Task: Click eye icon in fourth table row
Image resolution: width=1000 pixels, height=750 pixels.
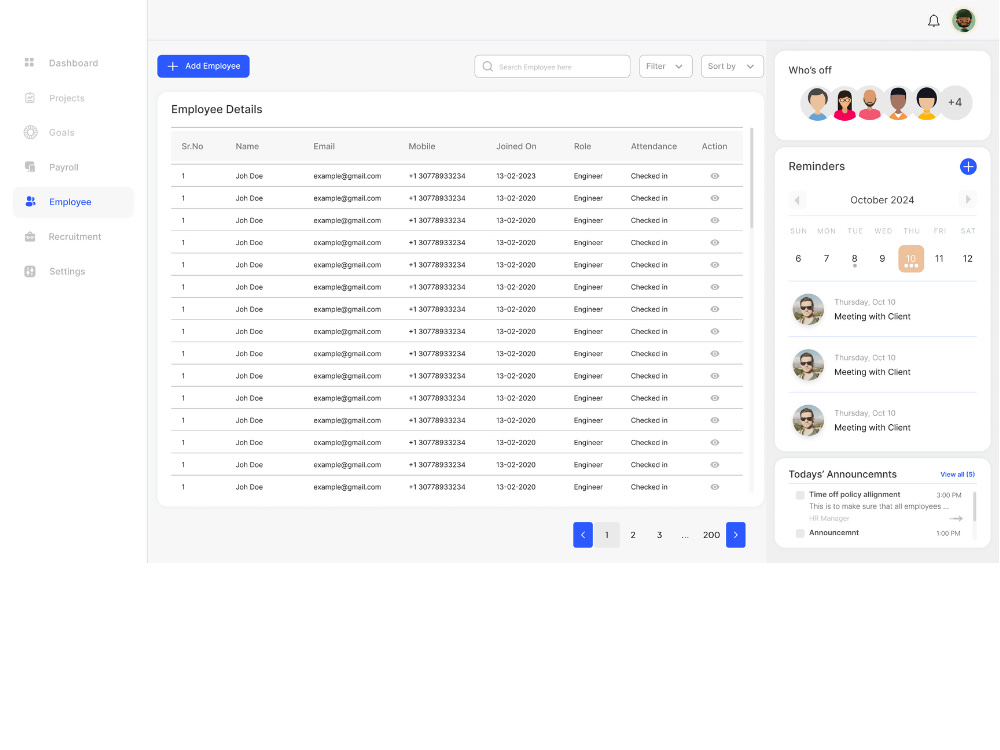Action: tap(714, 242)
